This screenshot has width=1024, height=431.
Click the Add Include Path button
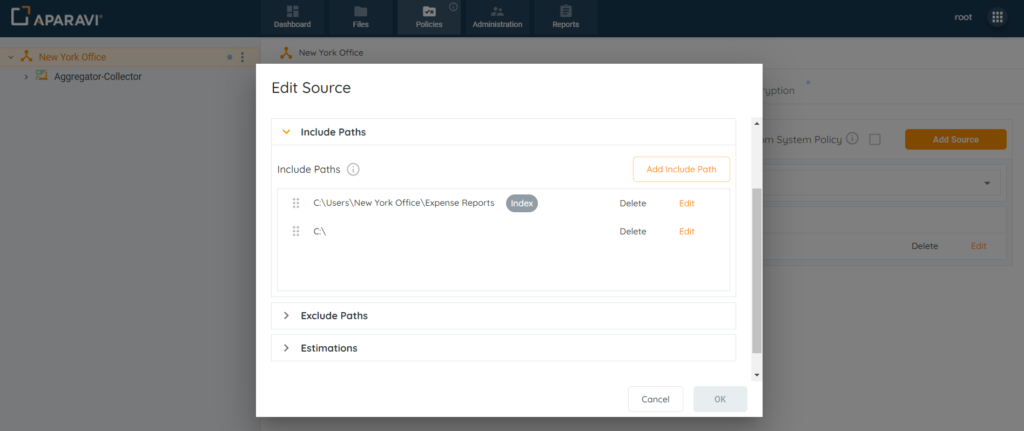(681, 169)
